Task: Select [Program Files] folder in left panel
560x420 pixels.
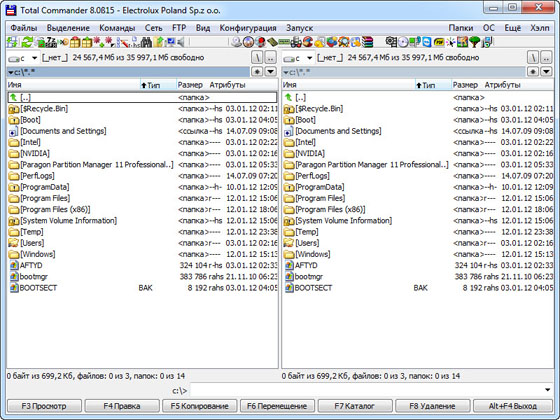Action: [143, 198]
